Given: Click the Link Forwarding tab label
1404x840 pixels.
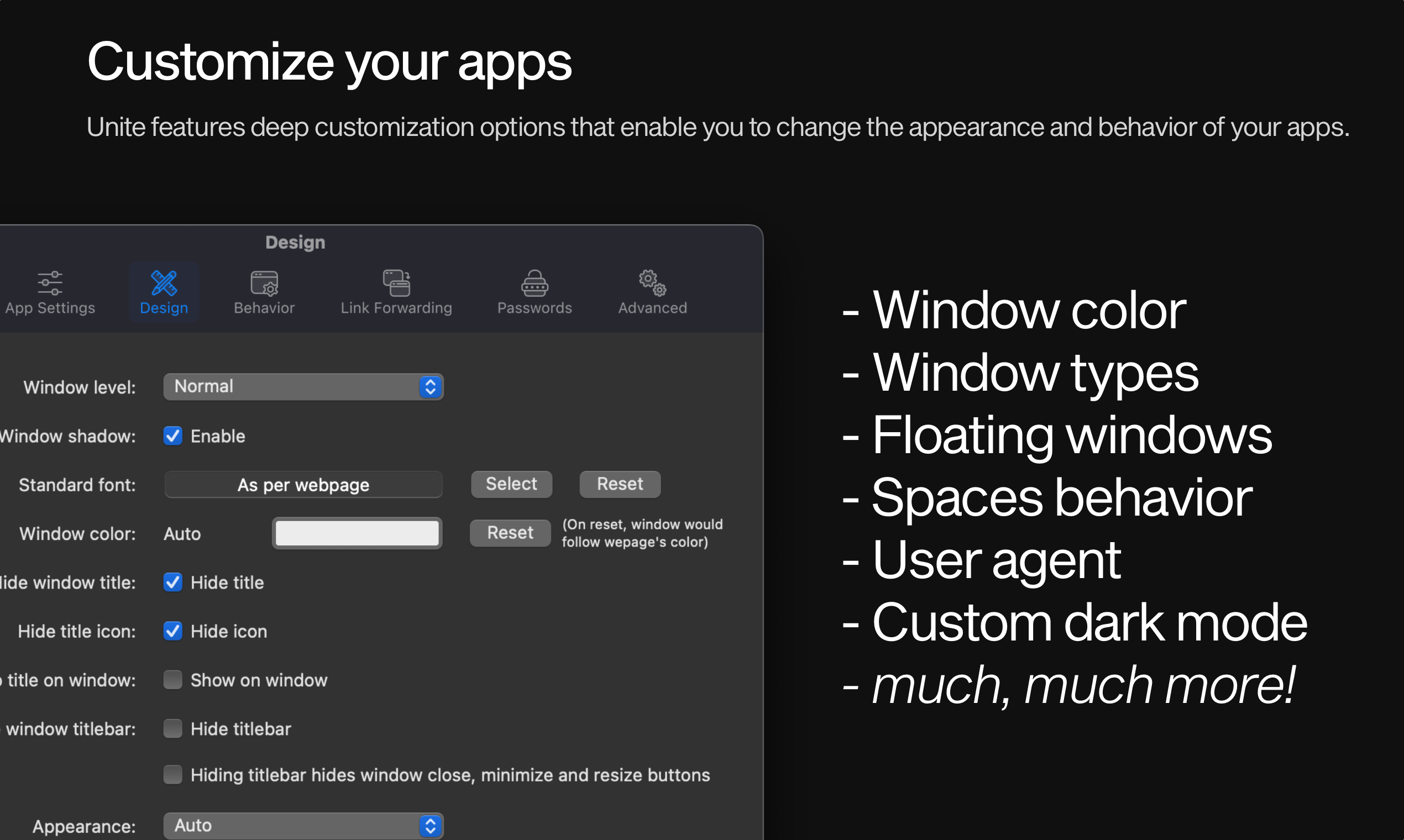Looking at the screenshot, I should tap(396, 308).
